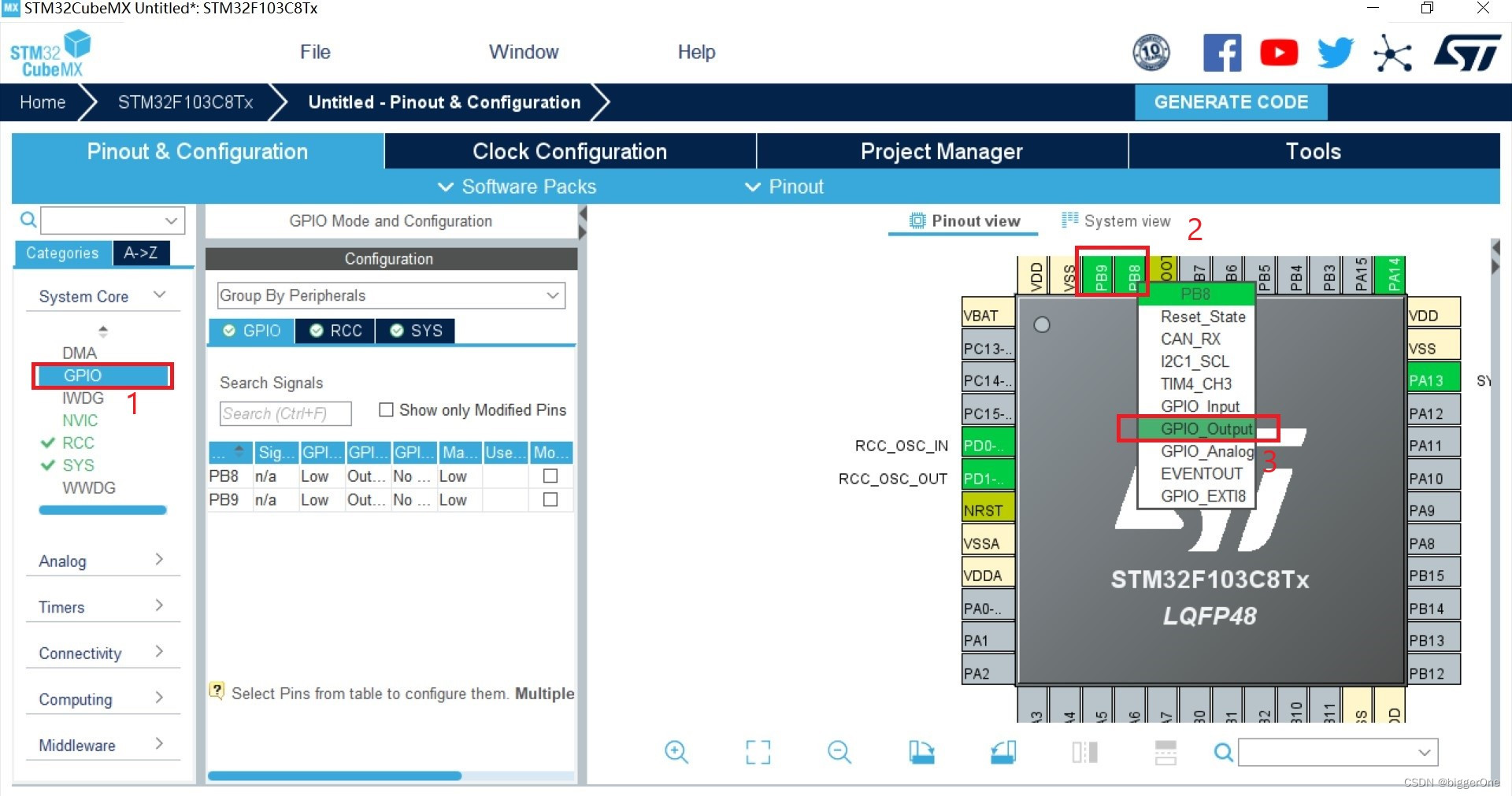Click the ST community network icon
Screen dimensions: 1512x796
coord(1392,54)
